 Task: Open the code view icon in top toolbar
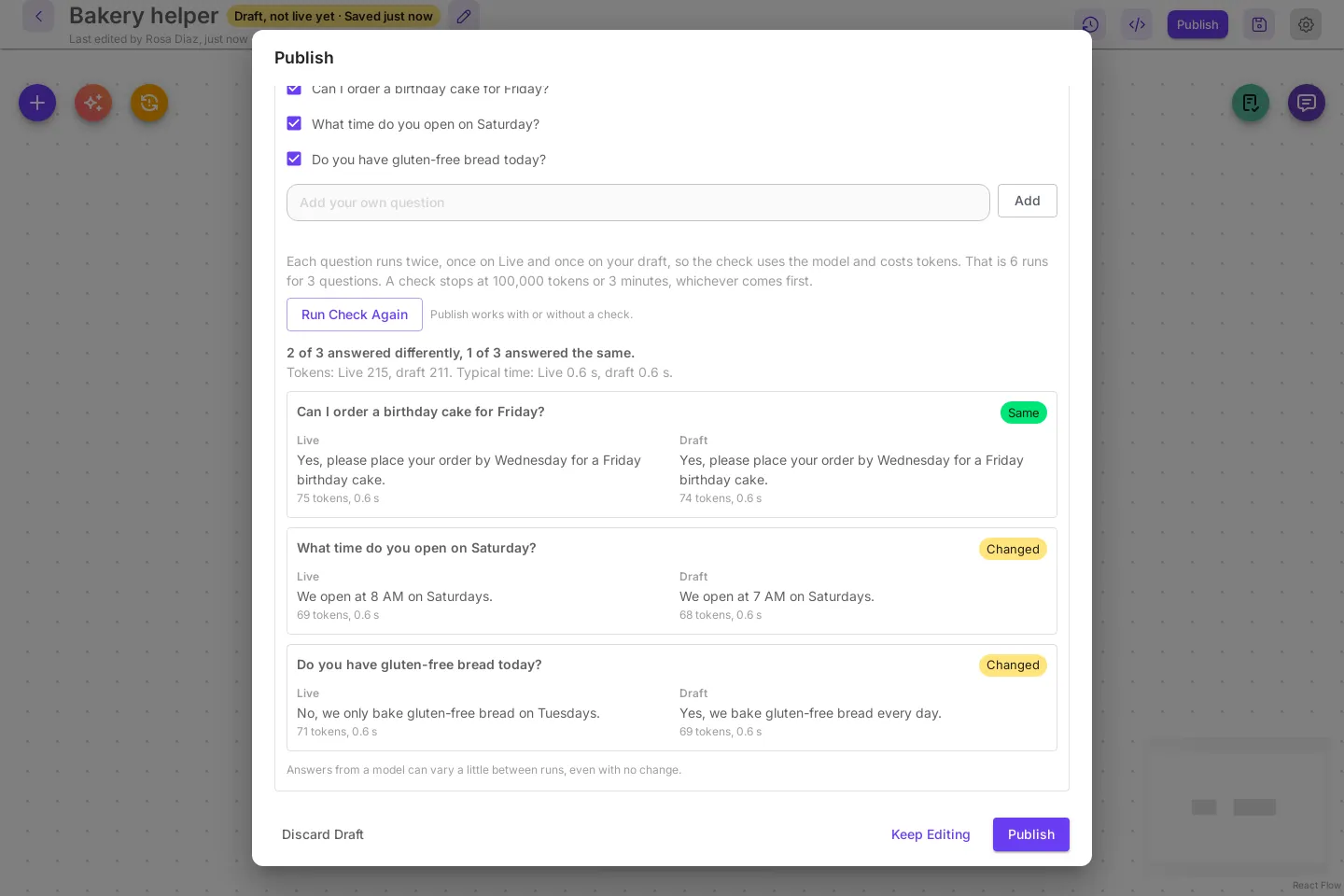coord(1137,24)
